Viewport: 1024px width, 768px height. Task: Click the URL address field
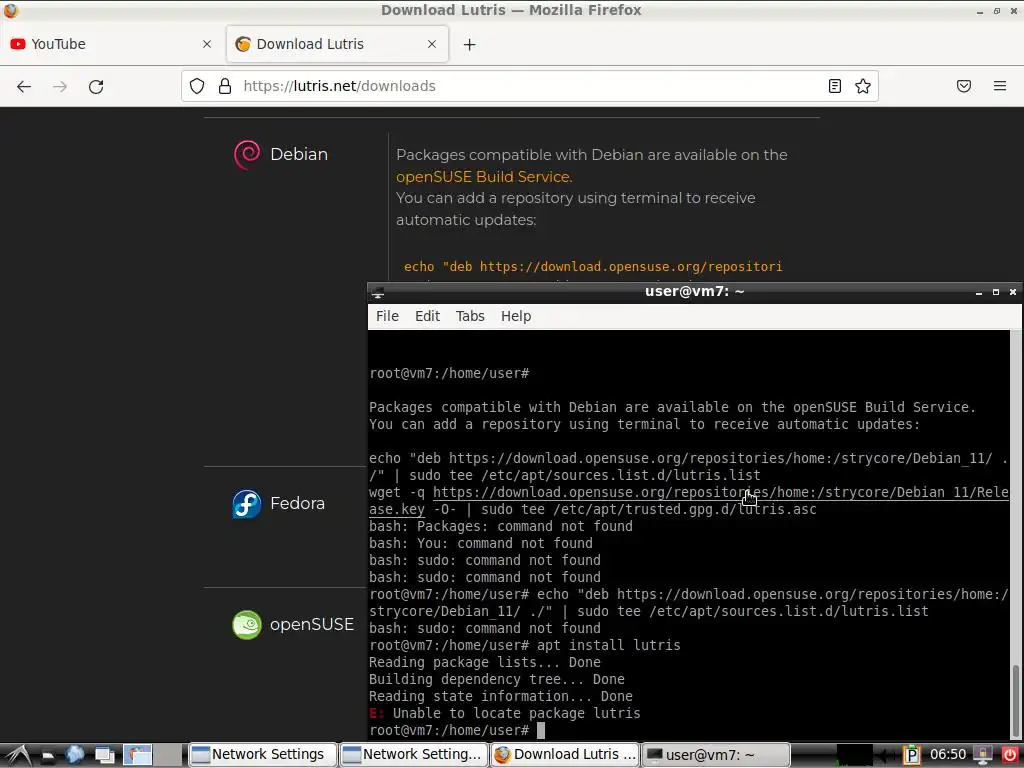529,86
